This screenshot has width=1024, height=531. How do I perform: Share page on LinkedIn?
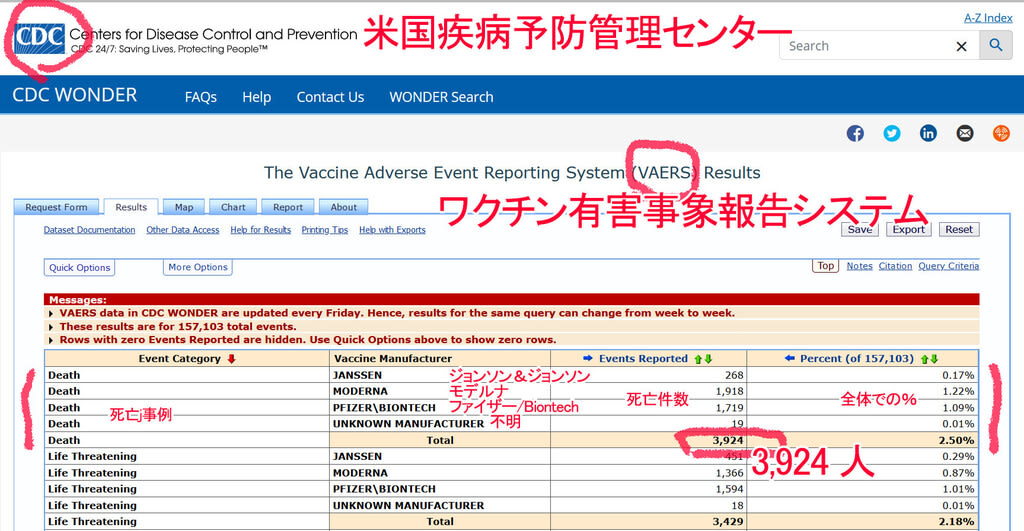928,133
